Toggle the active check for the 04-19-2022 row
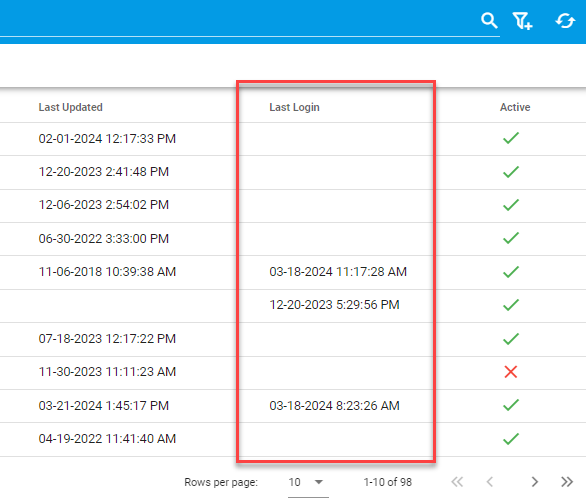 coord(511,438)
